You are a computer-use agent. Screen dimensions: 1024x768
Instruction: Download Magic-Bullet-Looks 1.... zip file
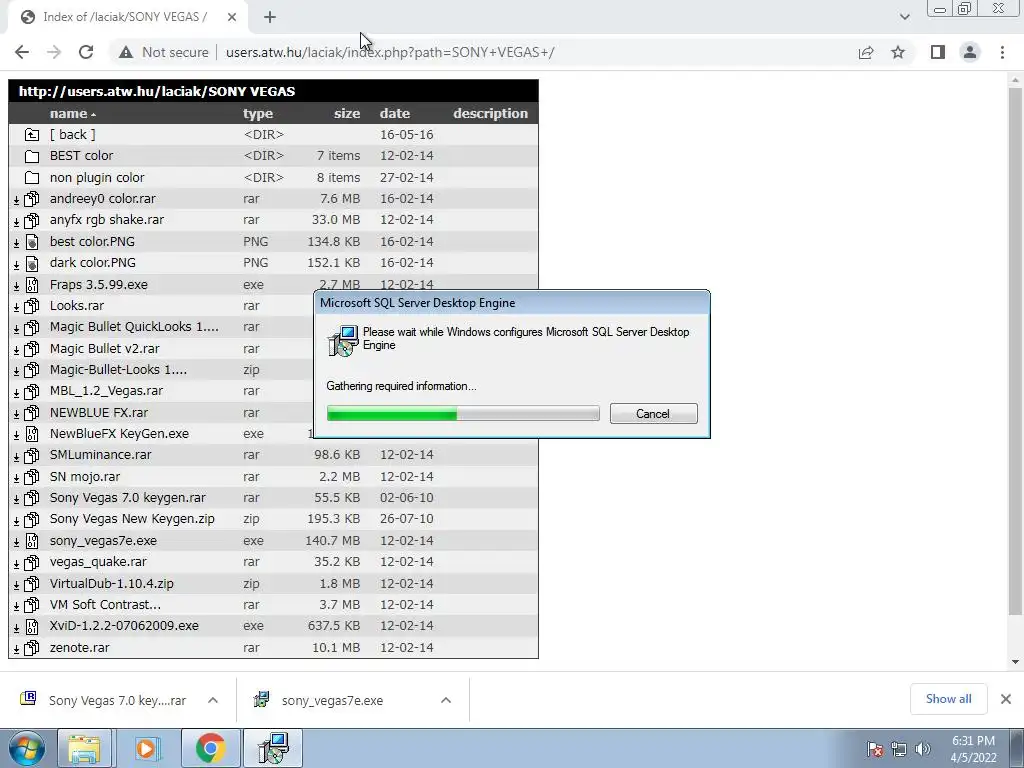(118, 370)
